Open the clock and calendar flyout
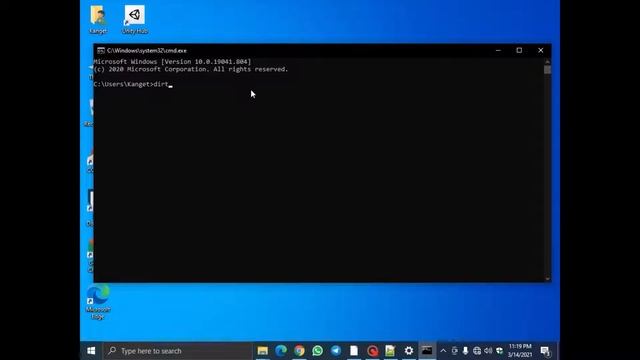640x360 pixels. pyautogui.click(x=520, y=351)
